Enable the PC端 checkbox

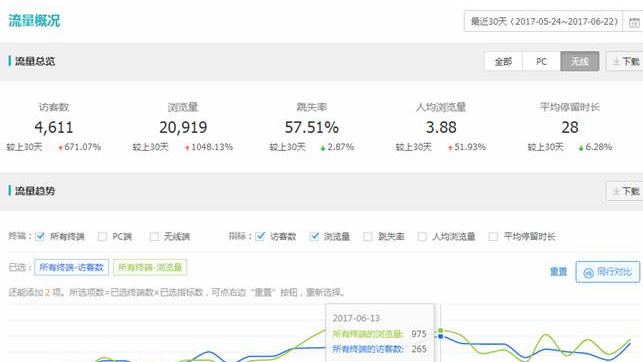(103, 237)
